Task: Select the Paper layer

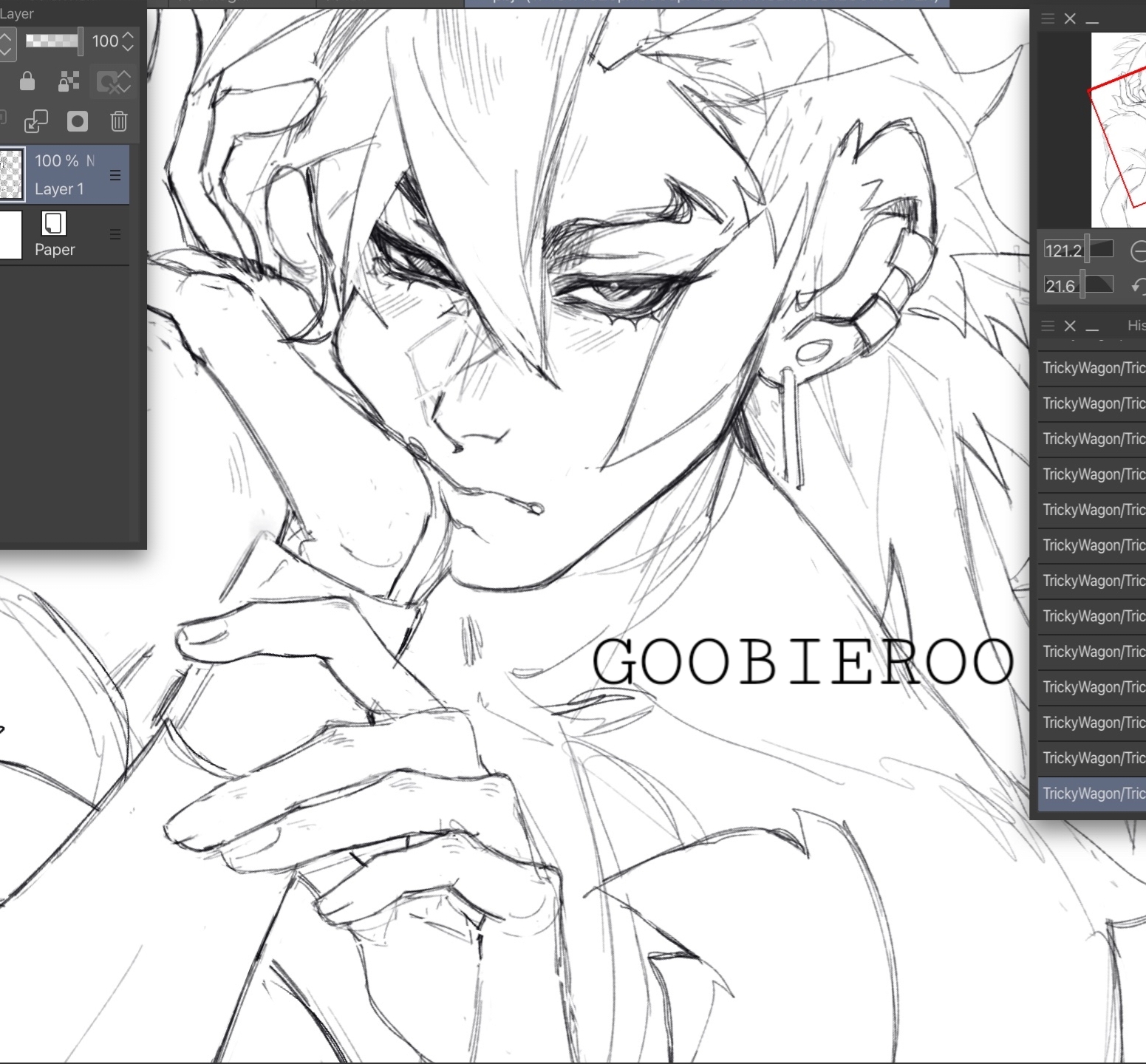Action: click(66, 235)
